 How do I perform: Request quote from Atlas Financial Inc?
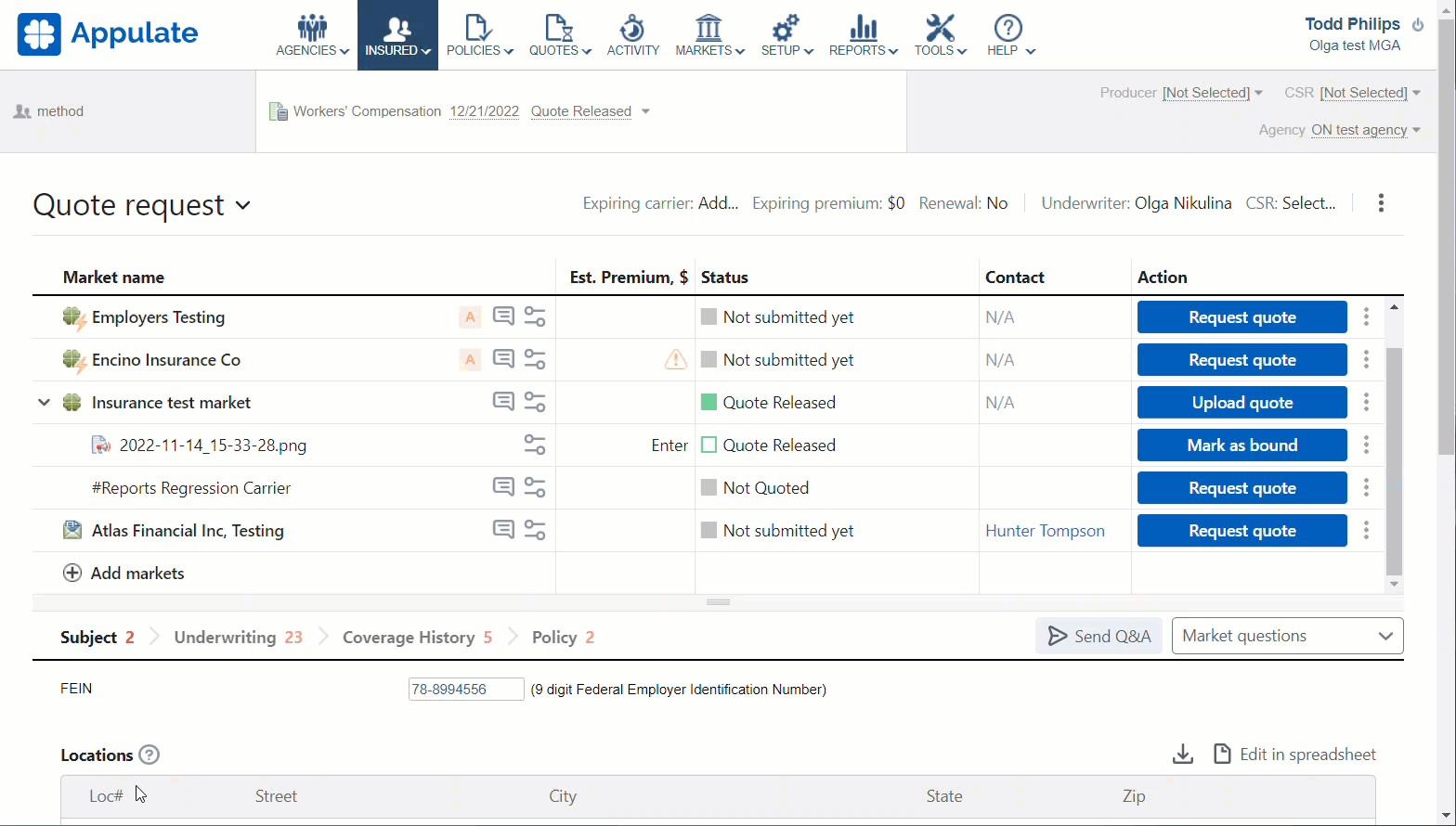1242,531
